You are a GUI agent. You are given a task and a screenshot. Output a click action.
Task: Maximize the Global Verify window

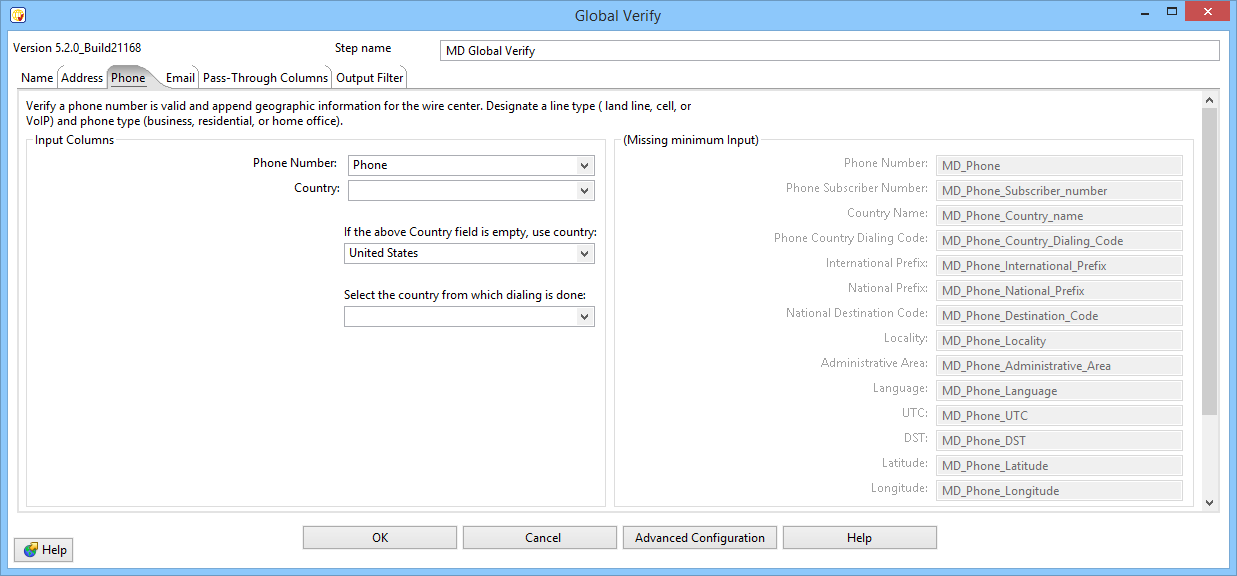click(1172, 12)
